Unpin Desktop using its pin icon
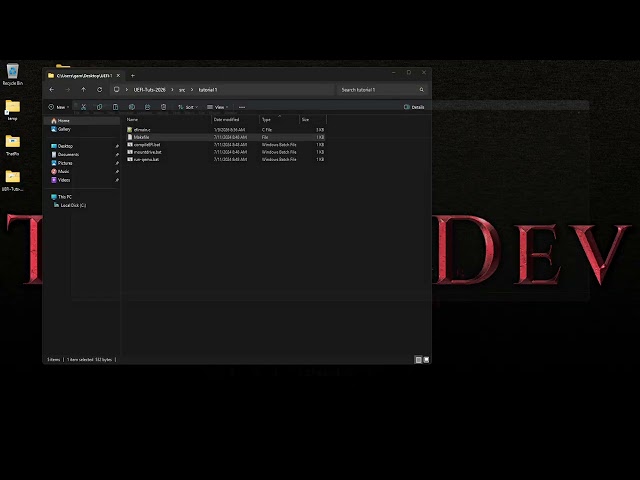640x480 pixels. [x=117, y=146]
